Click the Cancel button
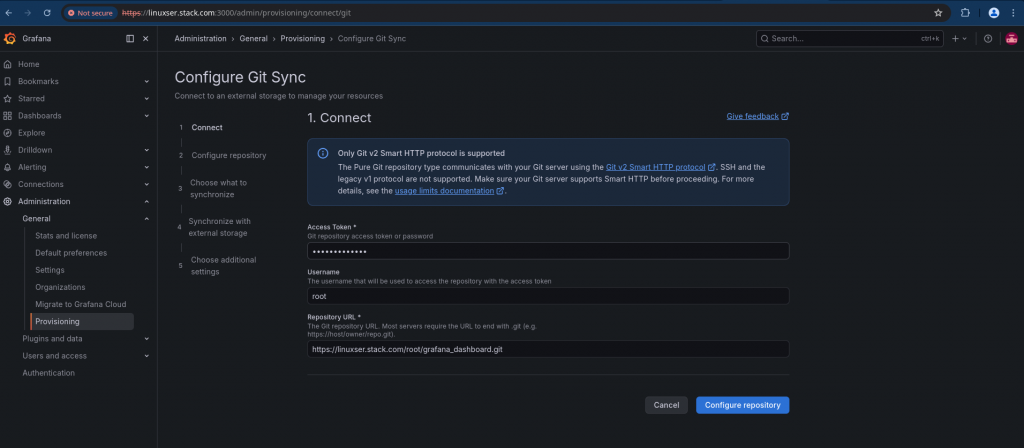Screen dimensions: 1024x448 click(x=666, y=405)
